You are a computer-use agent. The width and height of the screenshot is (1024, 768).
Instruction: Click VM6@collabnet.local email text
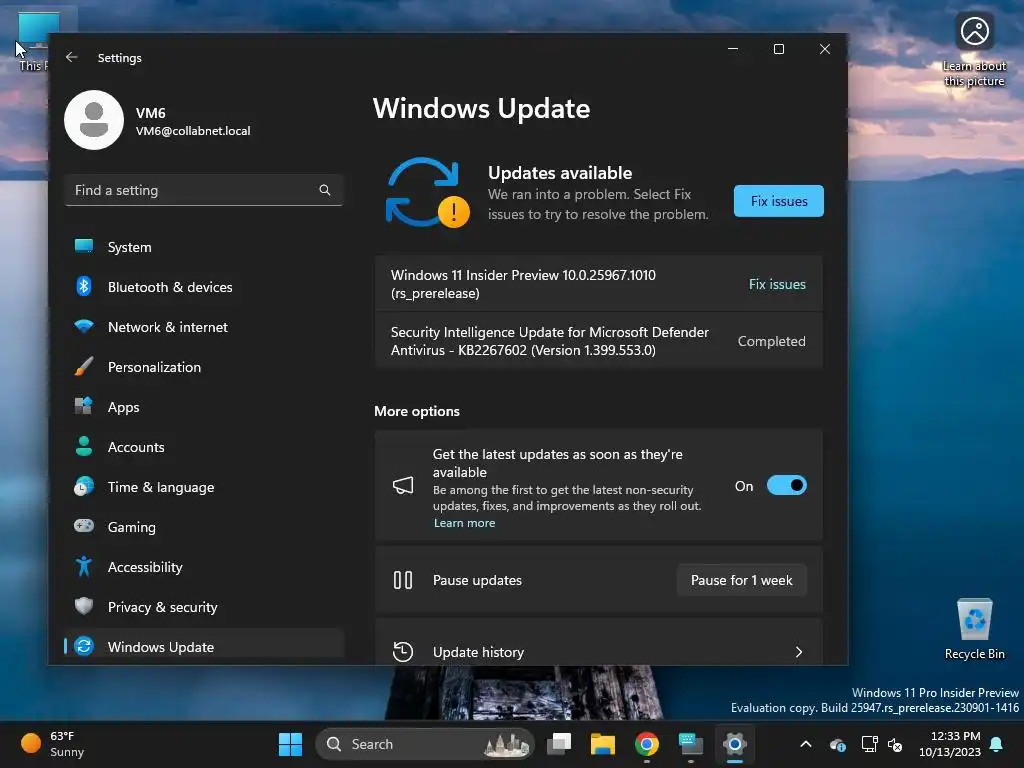pos(193,131)
